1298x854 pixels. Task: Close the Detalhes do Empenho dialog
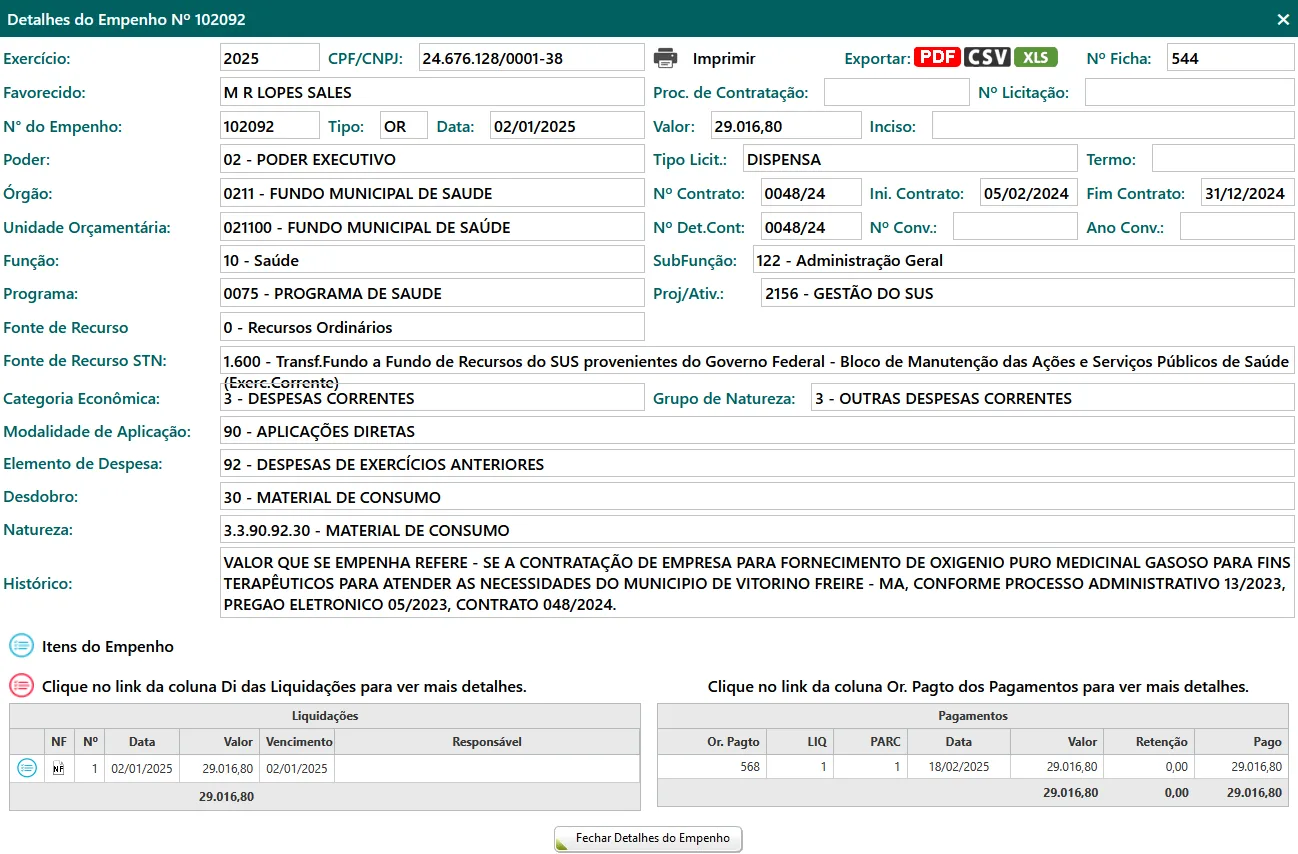(1283, 19)
